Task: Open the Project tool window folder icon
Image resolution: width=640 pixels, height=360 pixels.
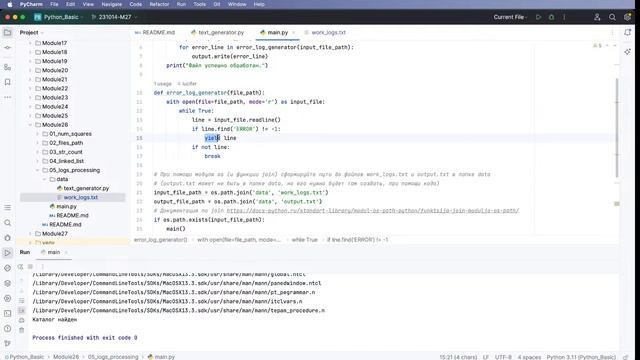Action: click(x=7, y=33)
